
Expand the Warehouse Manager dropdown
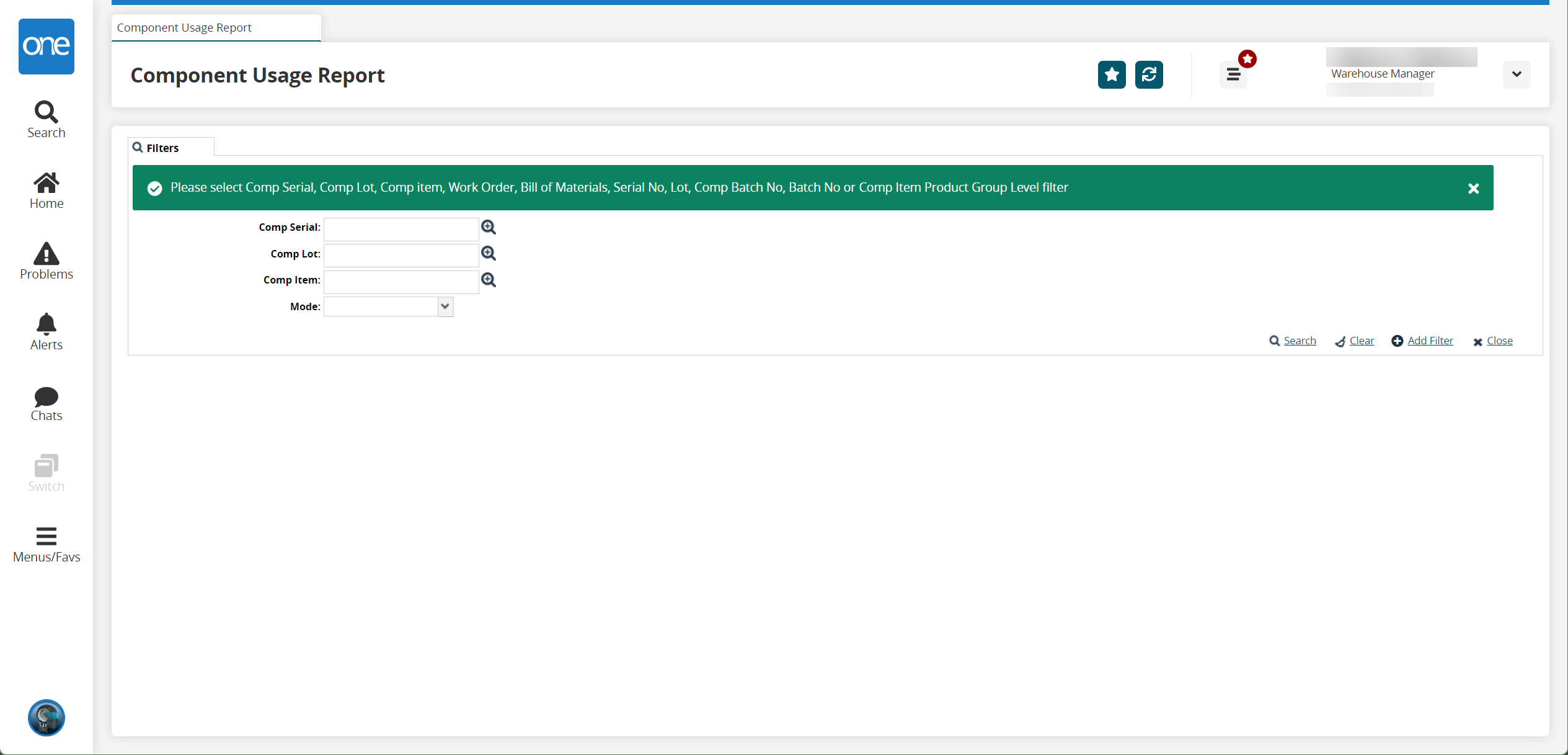1516,74
